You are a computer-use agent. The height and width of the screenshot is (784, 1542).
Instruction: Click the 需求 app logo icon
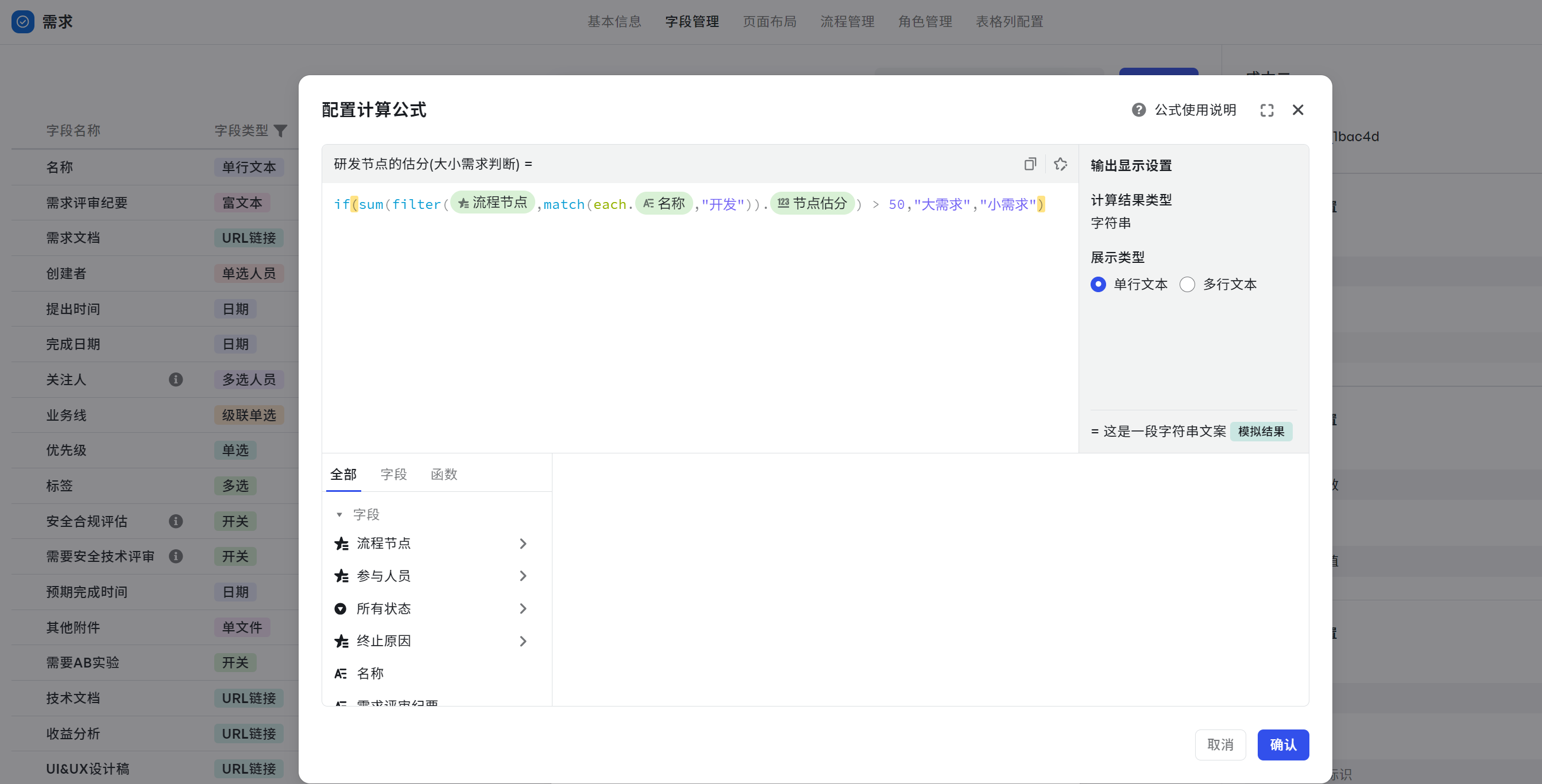(23, 22)
